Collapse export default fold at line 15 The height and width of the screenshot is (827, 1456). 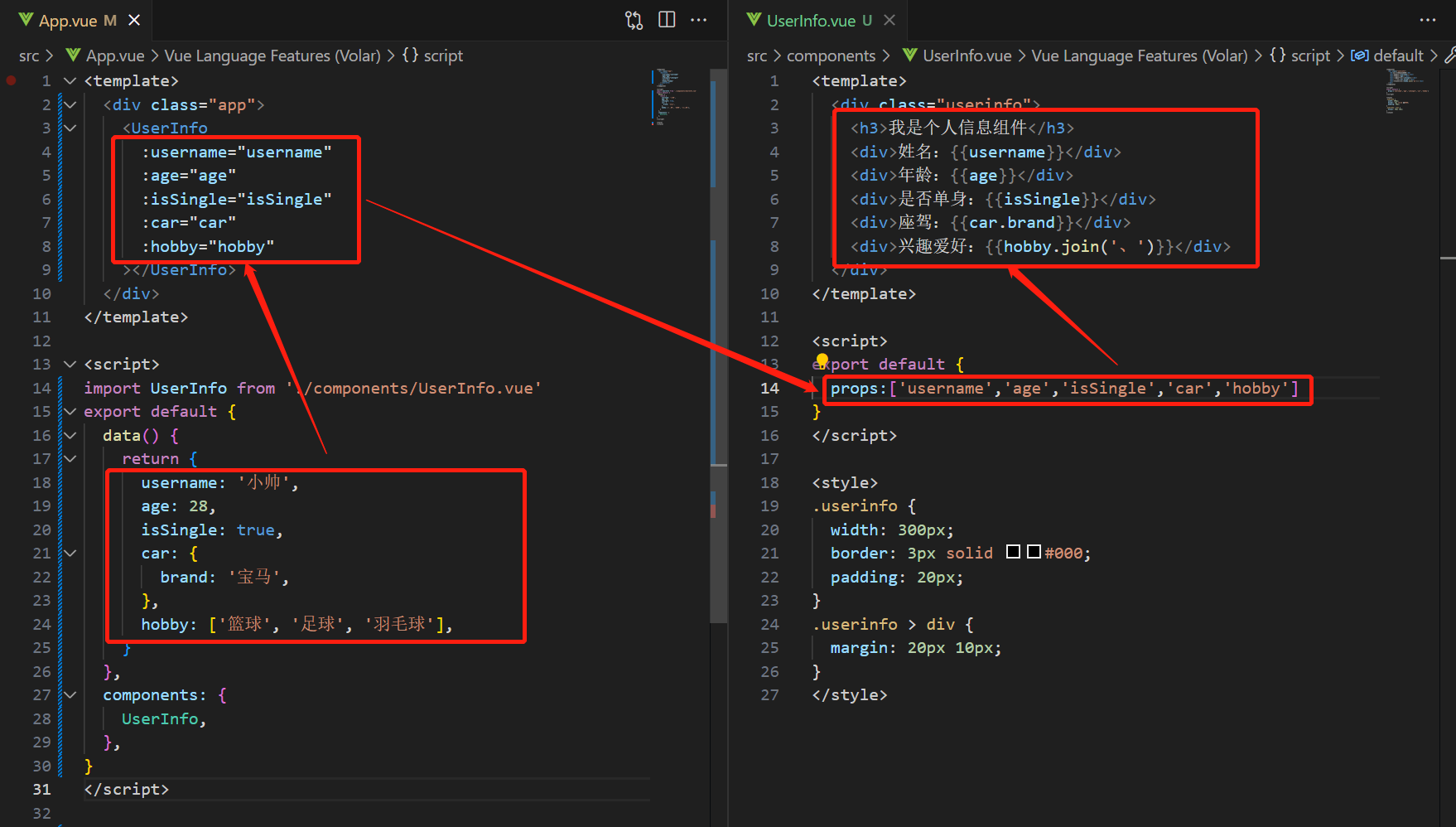(x=70, y=412)
